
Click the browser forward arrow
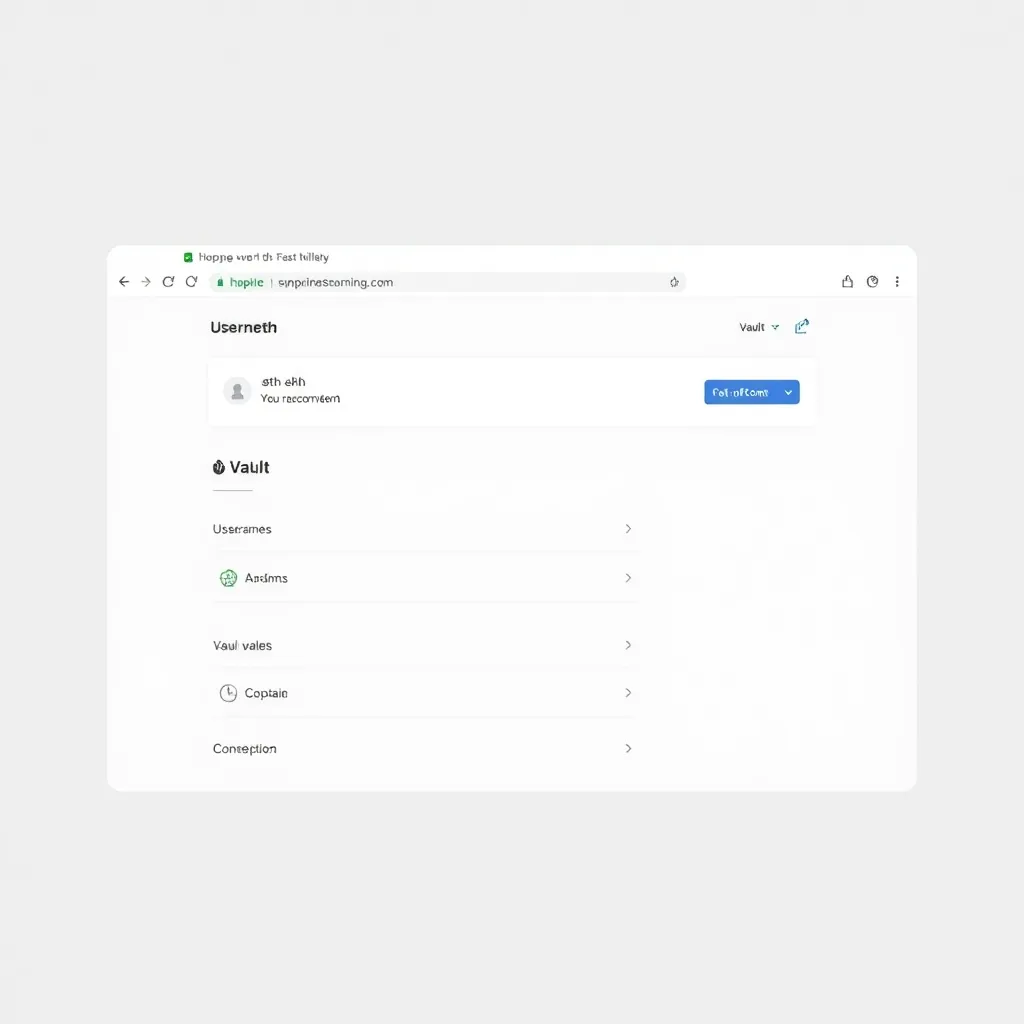(x=146, y=282)
